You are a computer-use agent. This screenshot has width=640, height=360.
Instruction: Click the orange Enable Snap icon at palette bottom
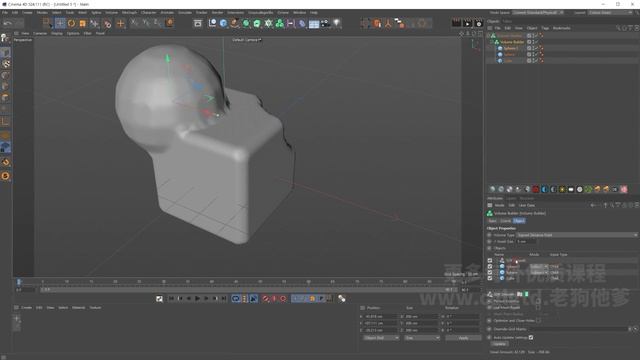tap(6, 176)
